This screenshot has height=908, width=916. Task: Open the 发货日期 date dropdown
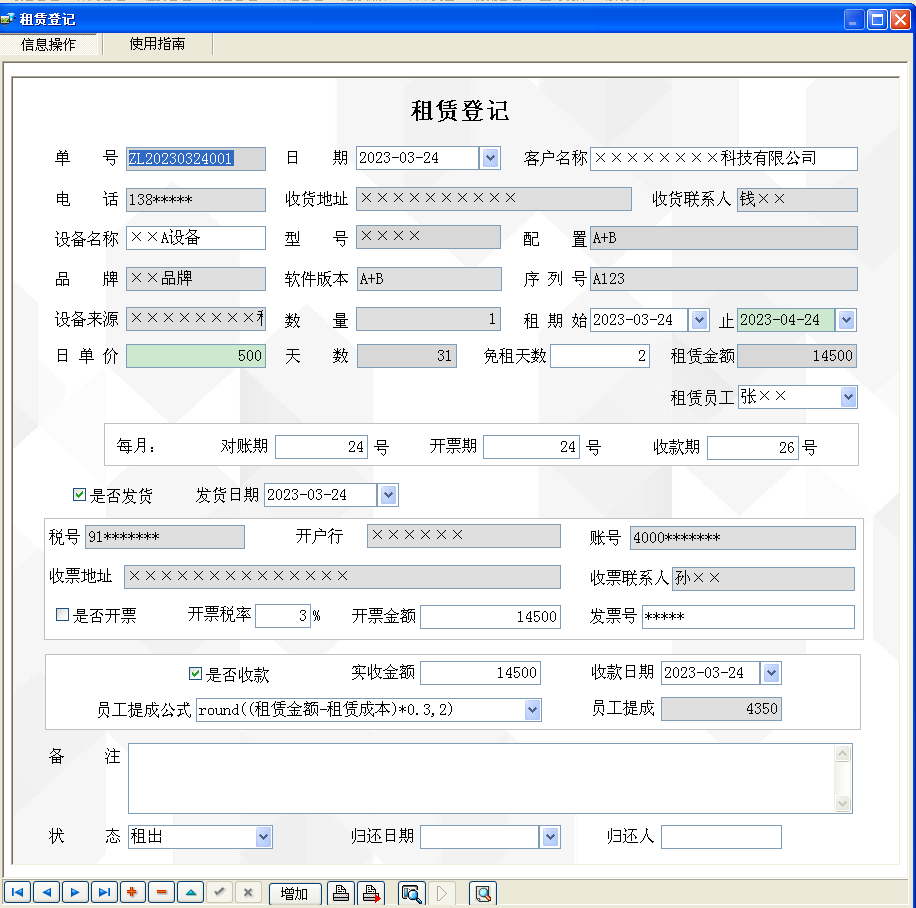pyautogui.click(x=388, y=495)
